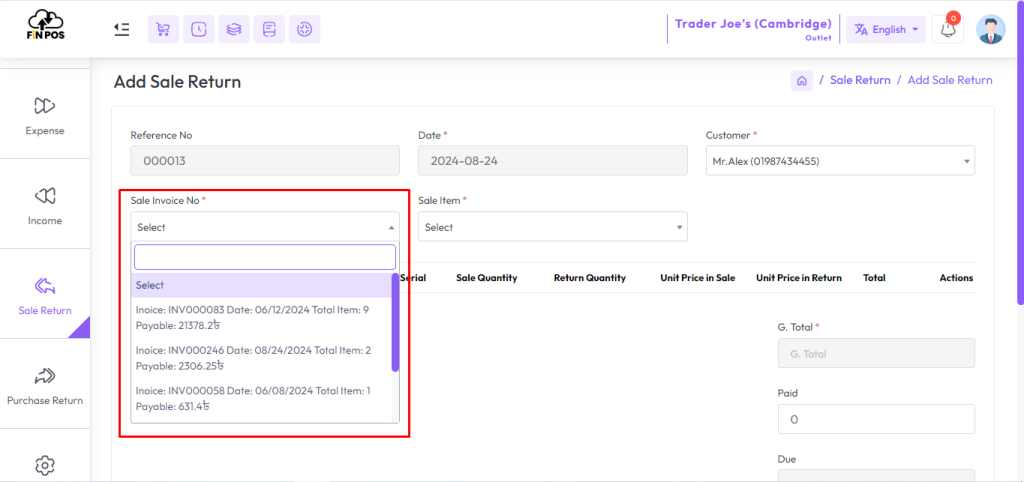The height and width of the screenshot is (482, 1024).
Task: Open Income in the sidebar
Action: coord(45,206)
